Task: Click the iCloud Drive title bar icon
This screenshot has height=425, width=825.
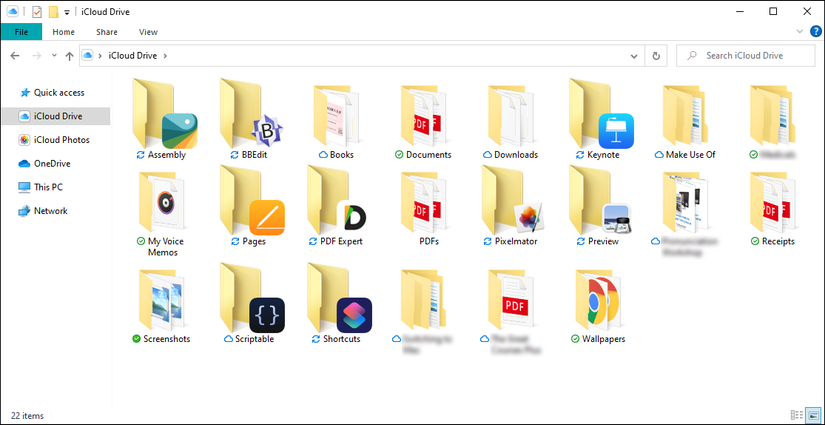Action: 12,11
